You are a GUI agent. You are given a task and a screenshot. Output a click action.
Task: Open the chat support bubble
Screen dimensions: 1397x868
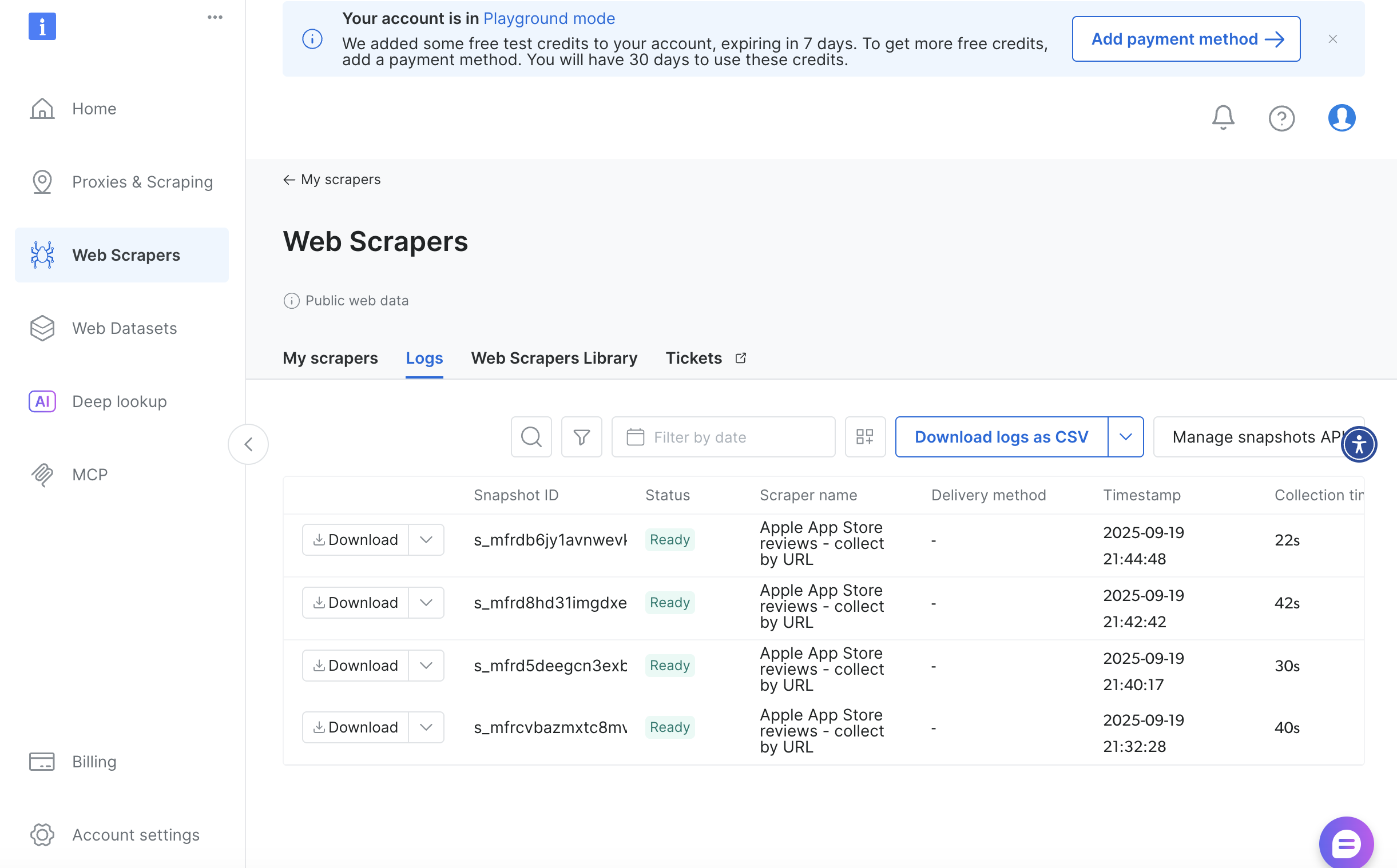pyautogui.click(x=1346, y=843)
